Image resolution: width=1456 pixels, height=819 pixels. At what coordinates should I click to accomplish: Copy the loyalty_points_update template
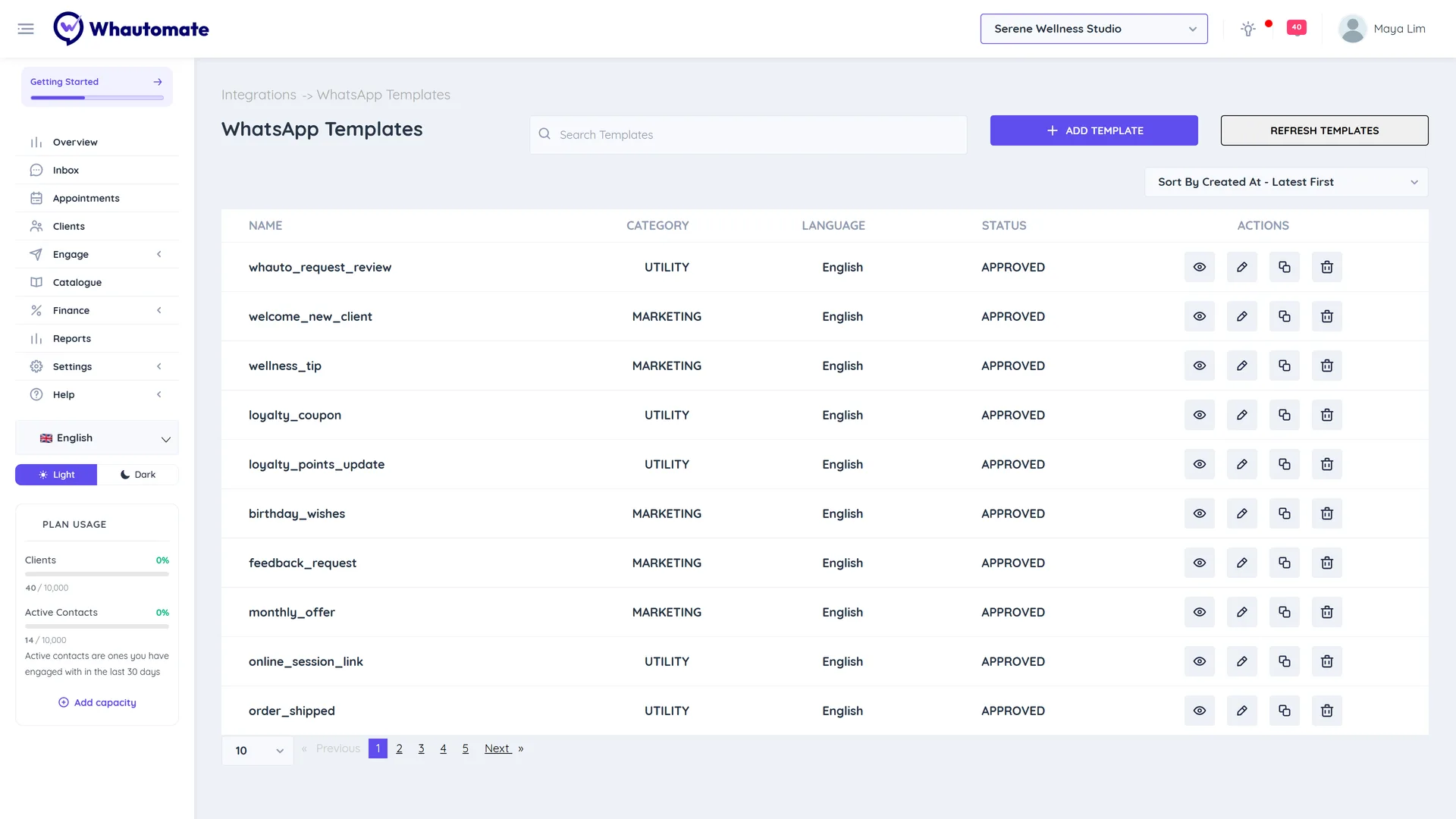click(x=1285, y=464)
